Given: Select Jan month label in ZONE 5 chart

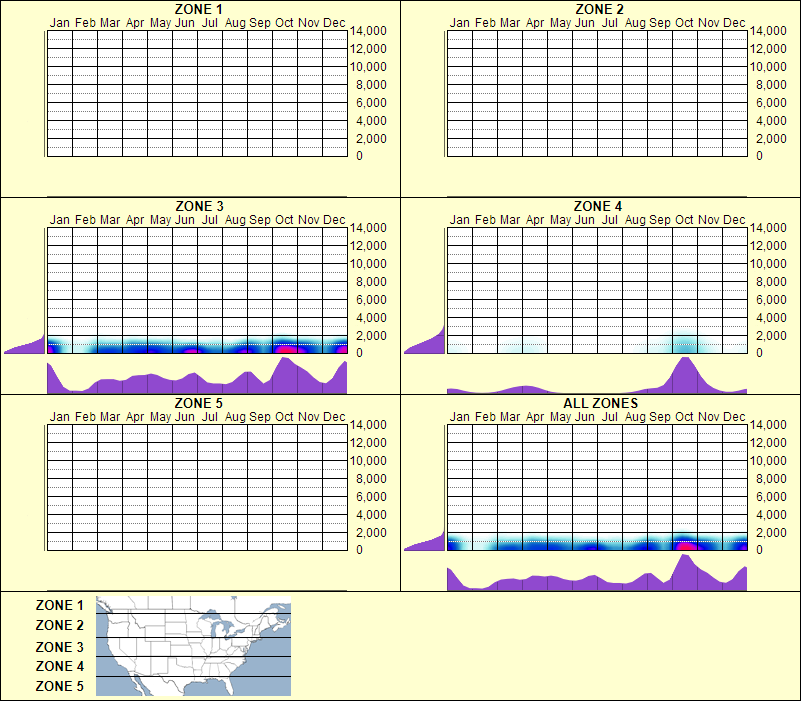Looking at the screenshot, I should pyautogui.click(x=60, y=417).
